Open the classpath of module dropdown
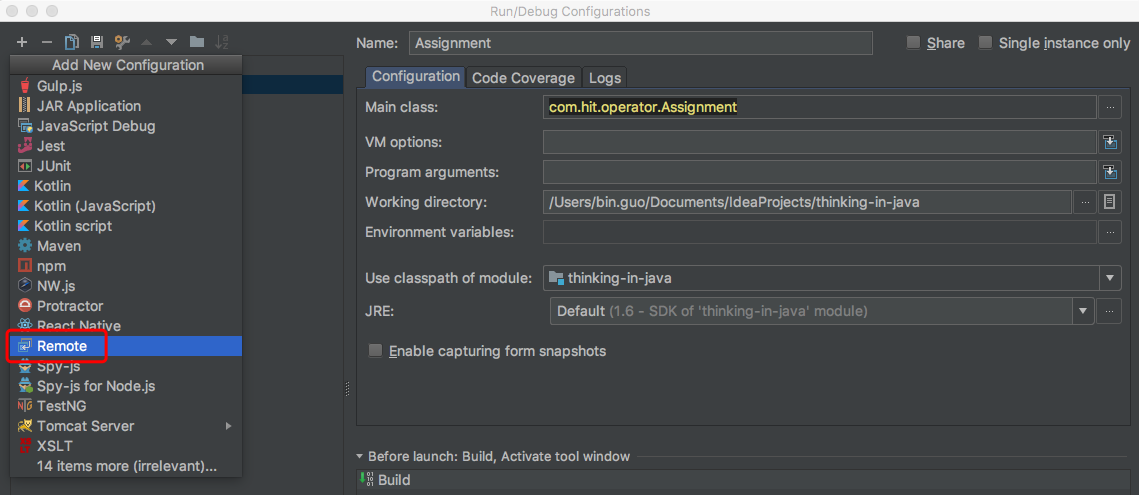Viewport: 1139px width, 495px height. point(1110,278)
